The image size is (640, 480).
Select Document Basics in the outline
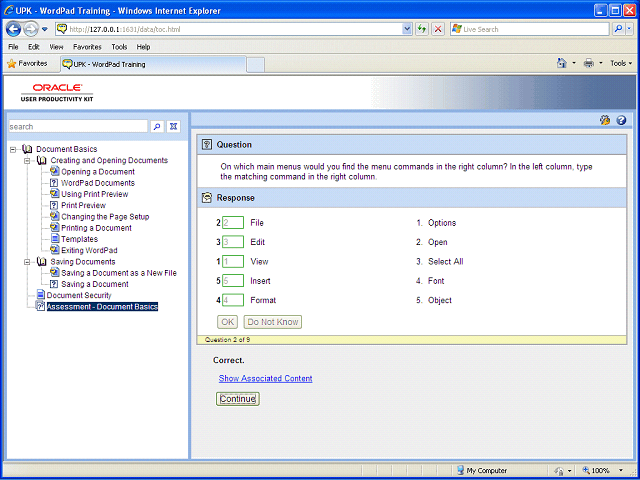[x=67, y=149]
